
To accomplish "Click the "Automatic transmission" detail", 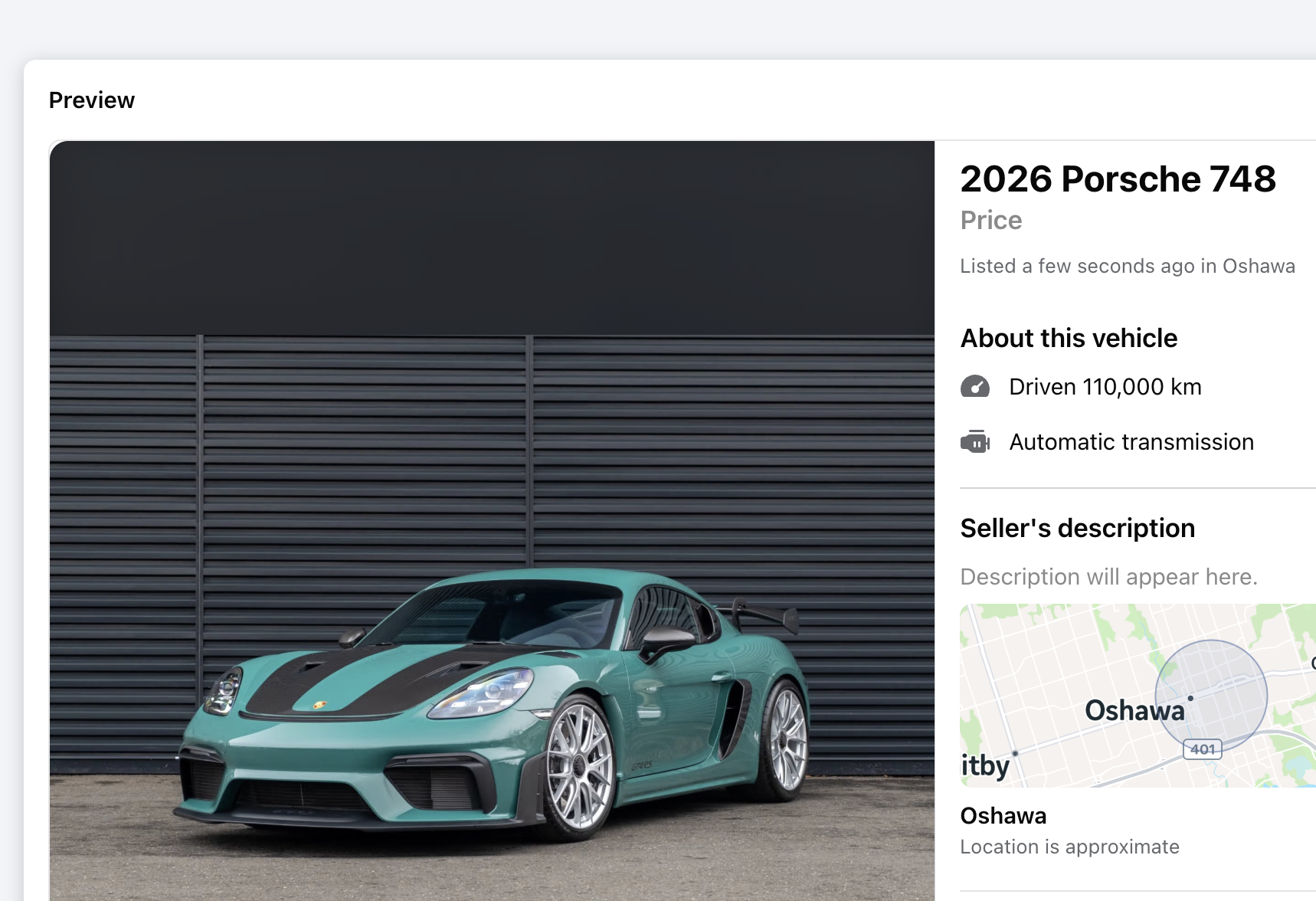I will (1131, 442).
